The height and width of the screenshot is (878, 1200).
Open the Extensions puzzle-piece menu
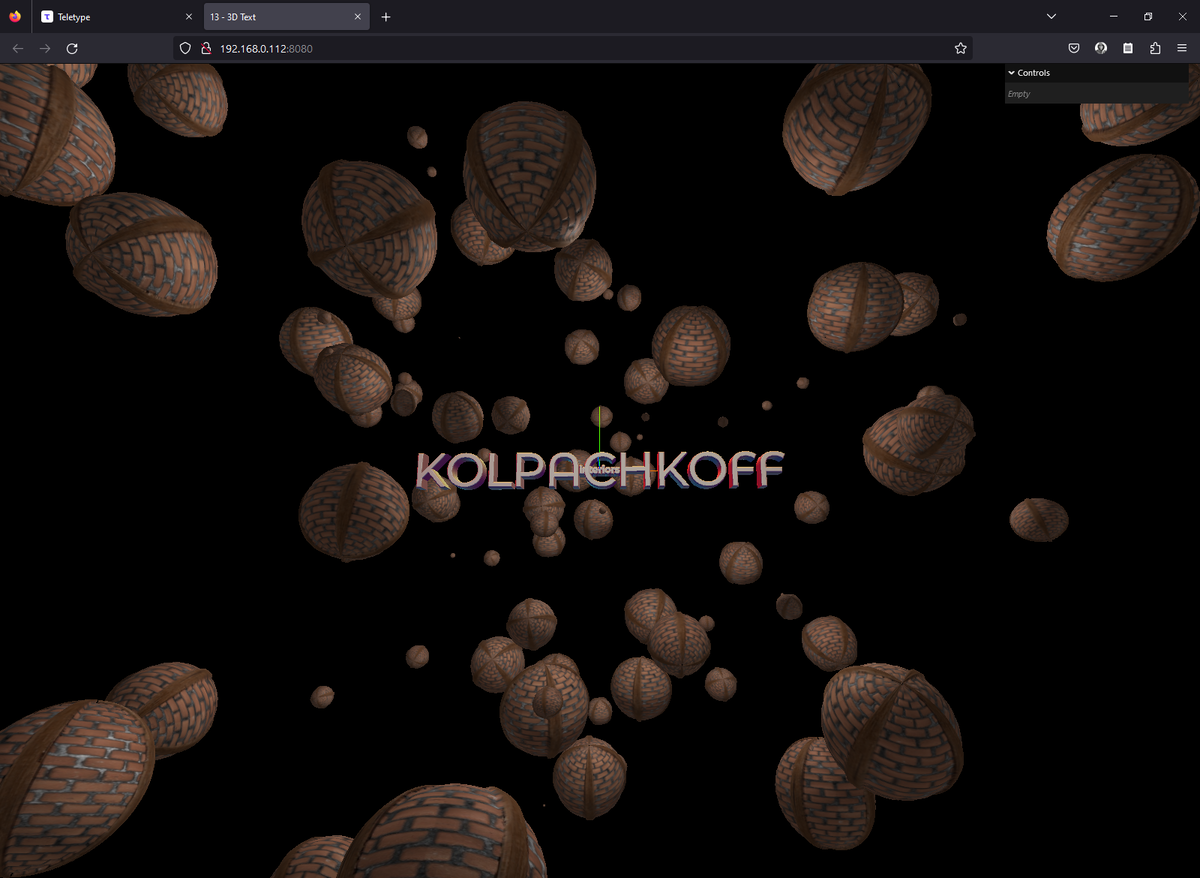[x=1155, y=48]
